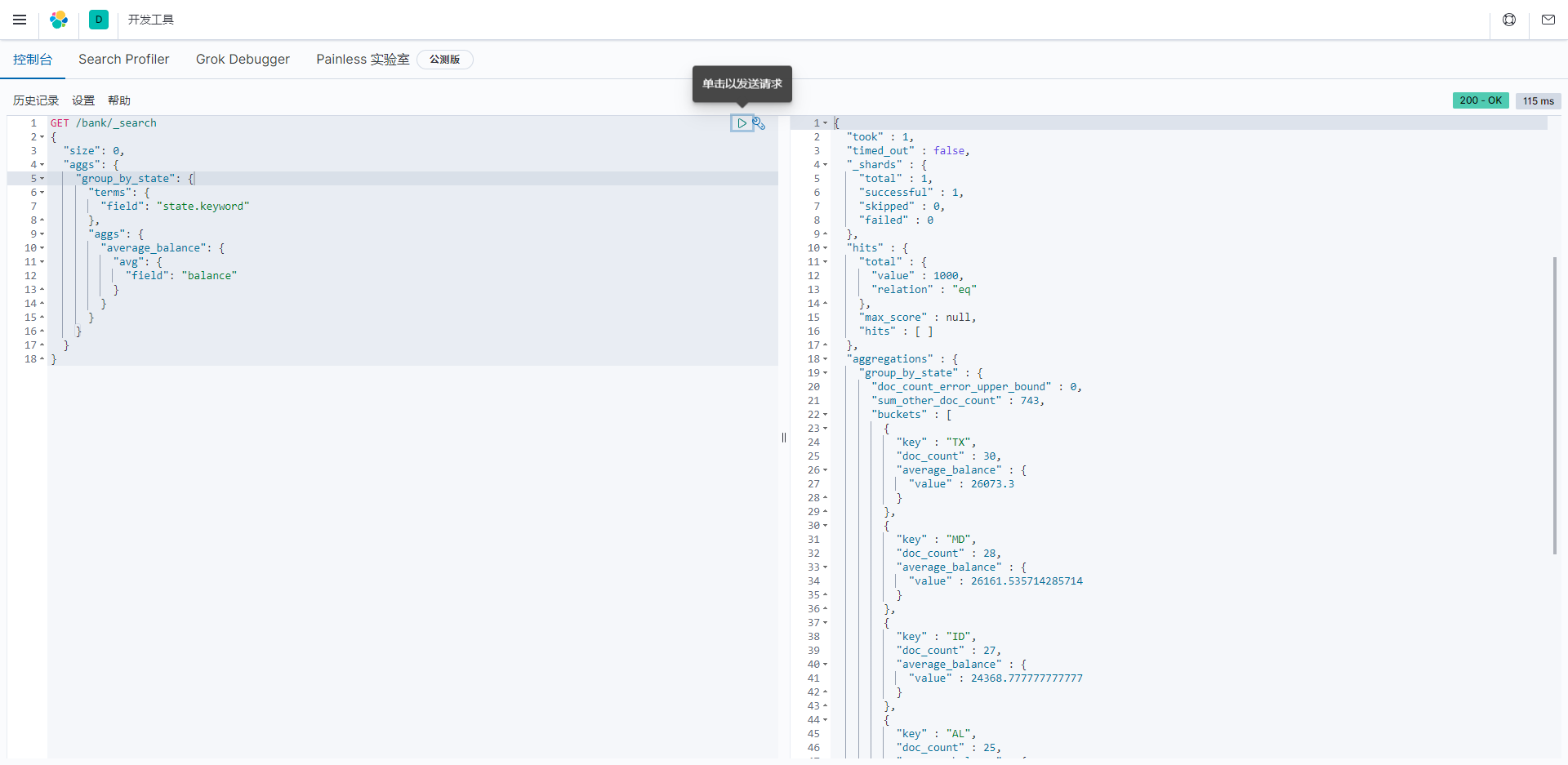The image size is (1568, 765).
Task: Open the main hamburger navigation menu
Action: click(20, 20)
